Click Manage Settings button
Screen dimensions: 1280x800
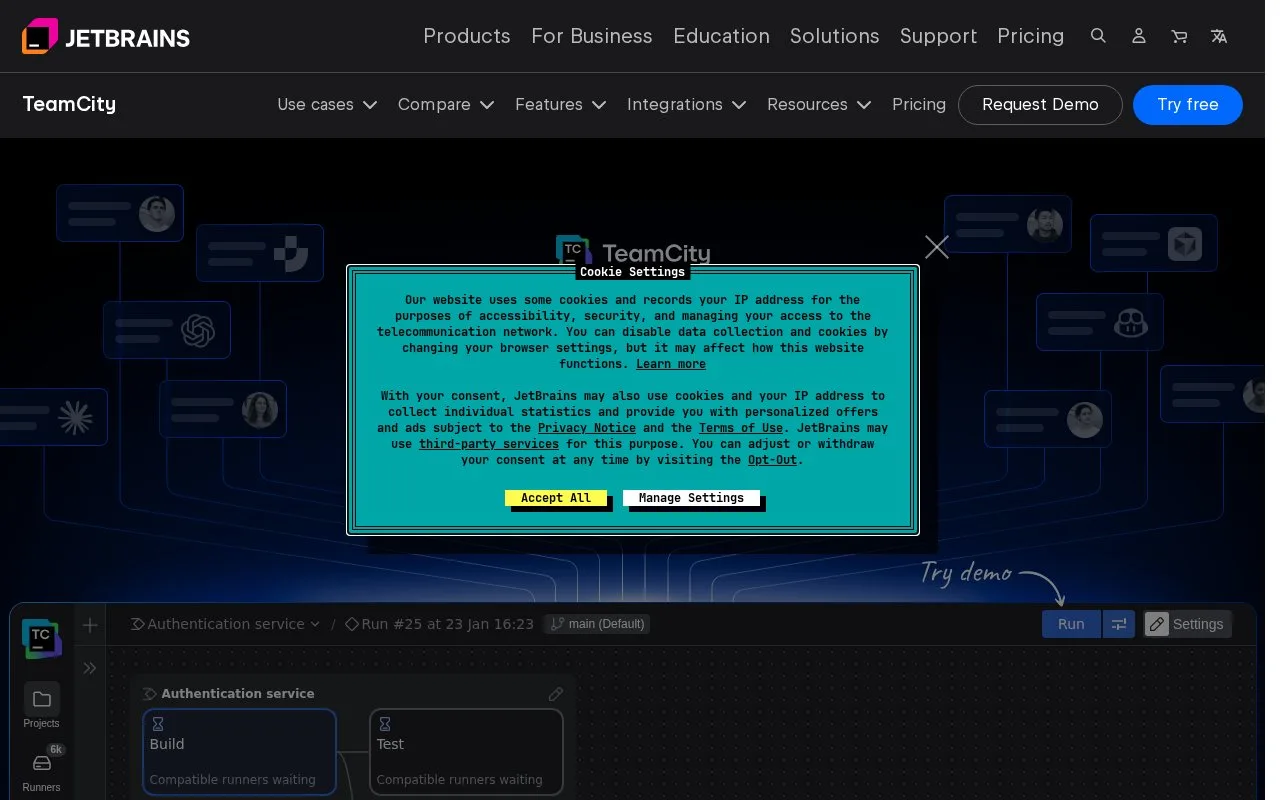(x=691, y=498)
